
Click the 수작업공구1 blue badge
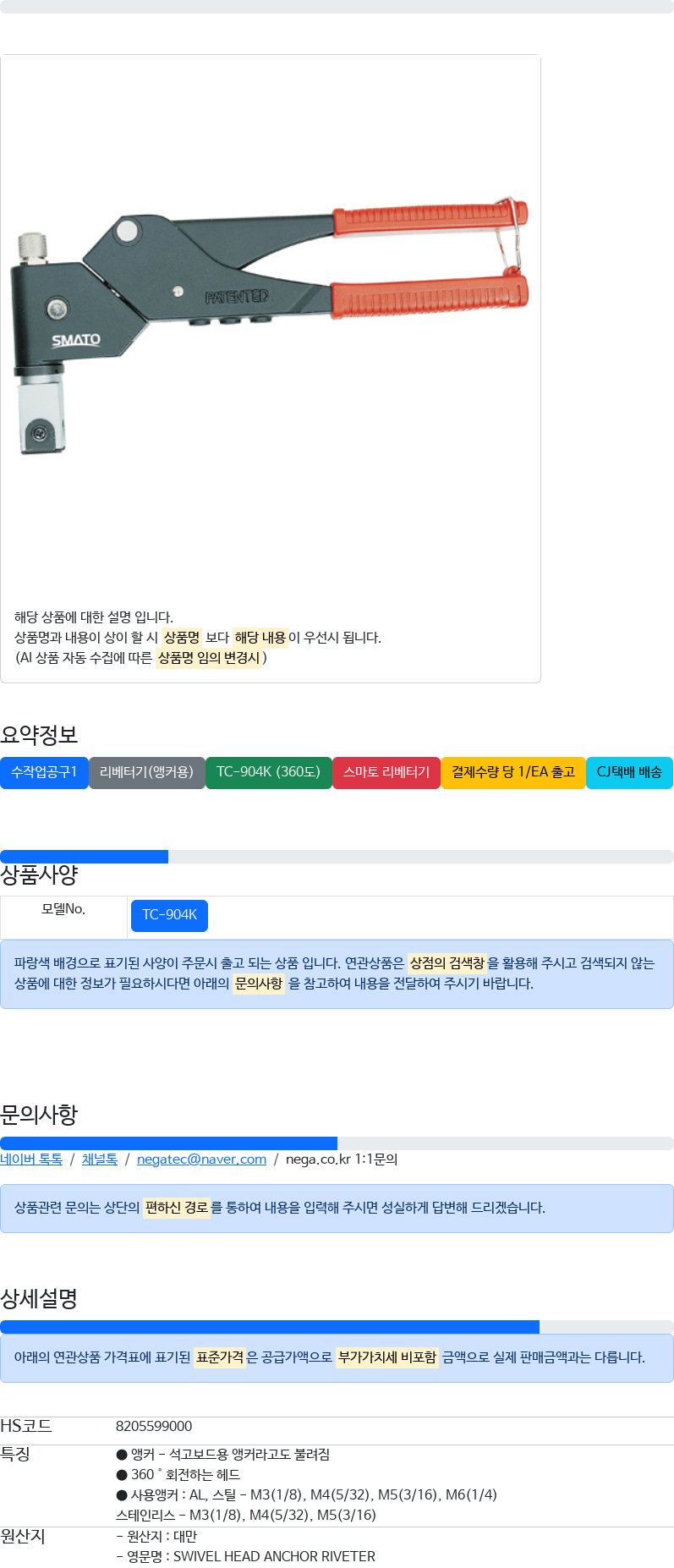point(44,772)
